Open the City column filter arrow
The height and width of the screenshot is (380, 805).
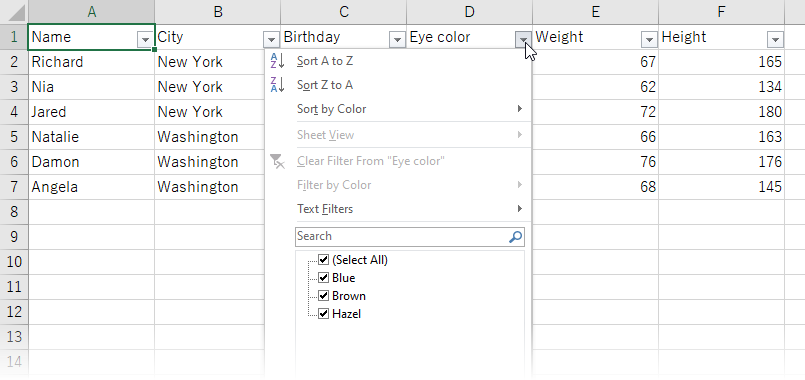(x=271, y=40)
